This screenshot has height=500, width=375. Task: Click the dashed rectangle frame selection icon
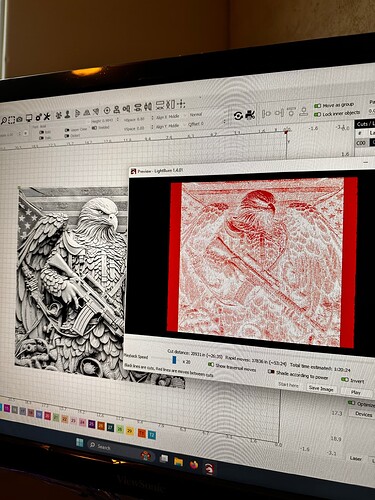click(x=12, y=120)
